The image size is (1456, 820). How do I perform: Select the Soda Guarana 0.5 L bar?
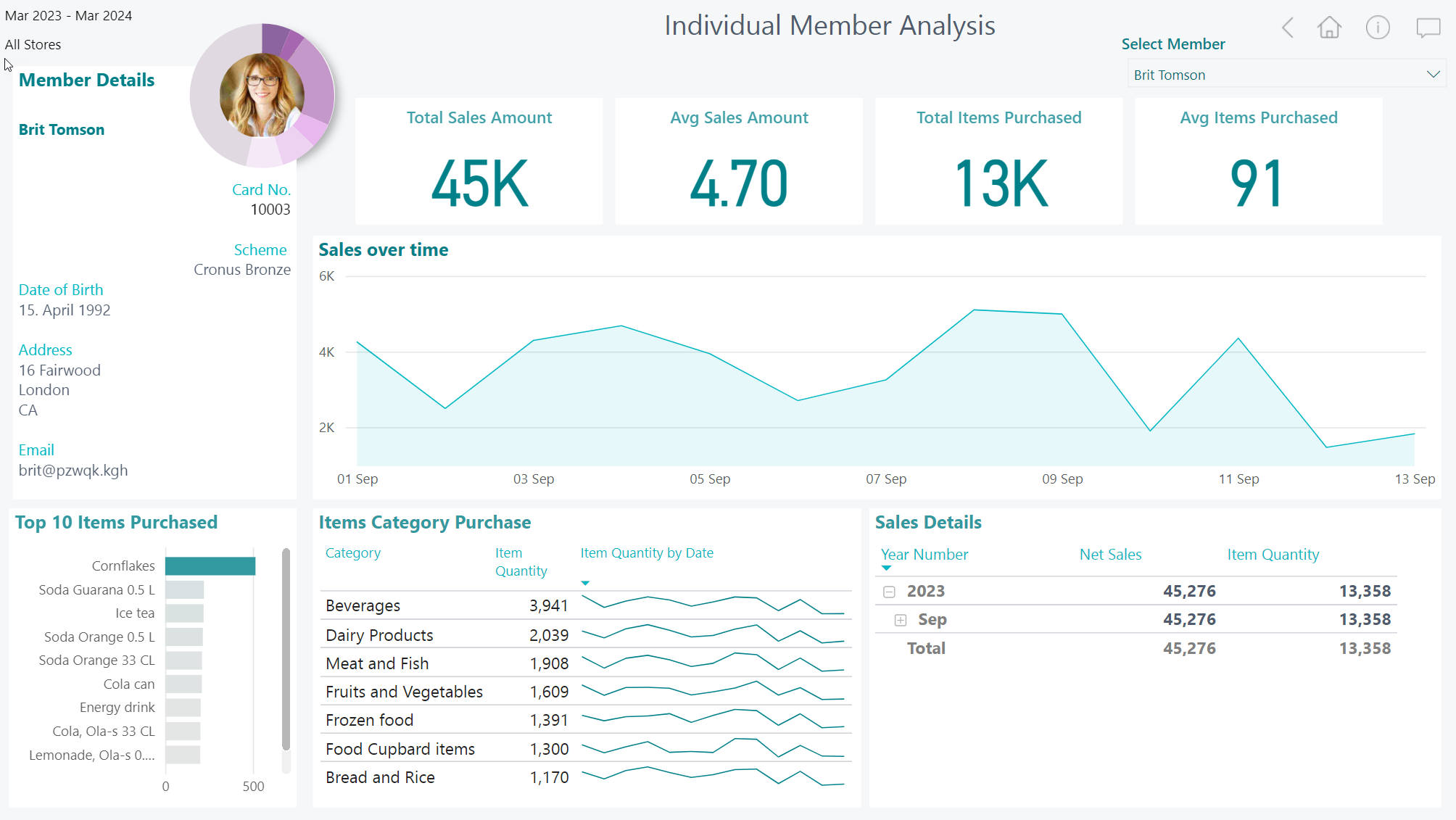[x=184, y=590]
